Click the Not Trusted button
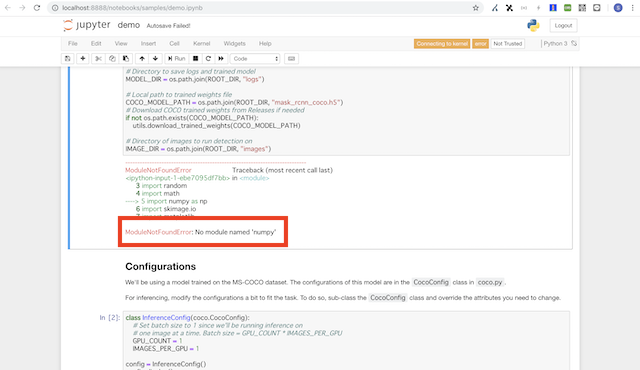The width and height of the screenshot is (640, 370). tap(507, 44)
